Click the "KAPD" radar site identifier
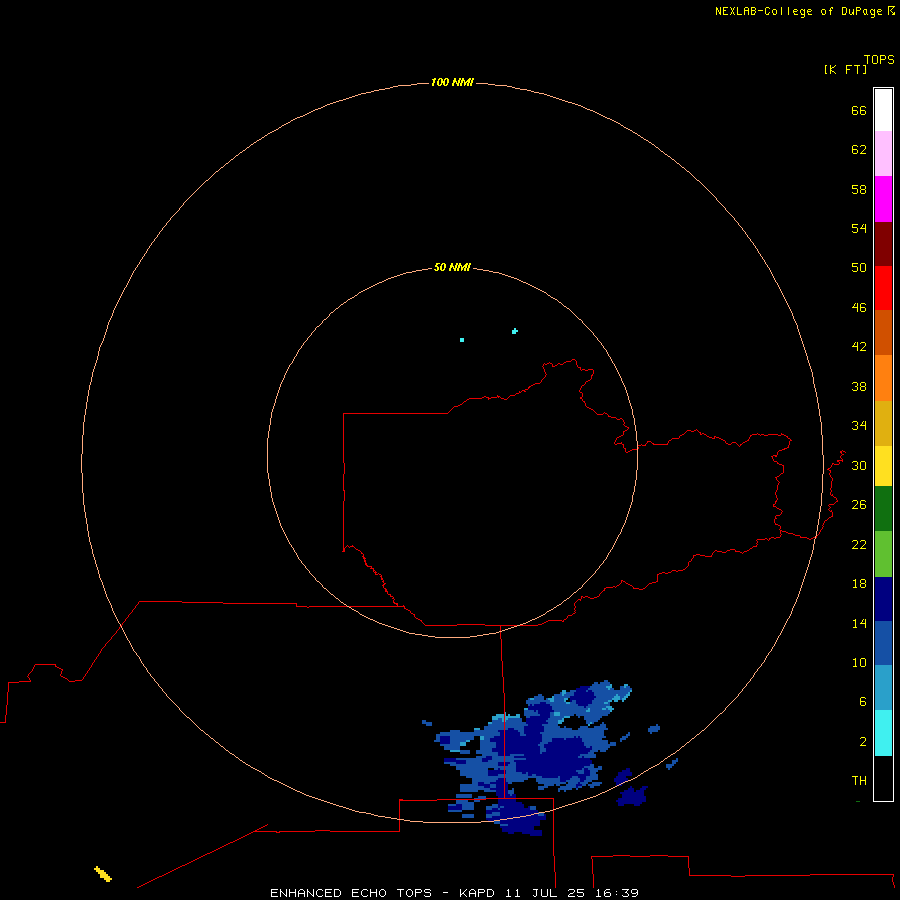Viewport: 900px width, 900px height. pyautogui.click(x=478, y=893)
